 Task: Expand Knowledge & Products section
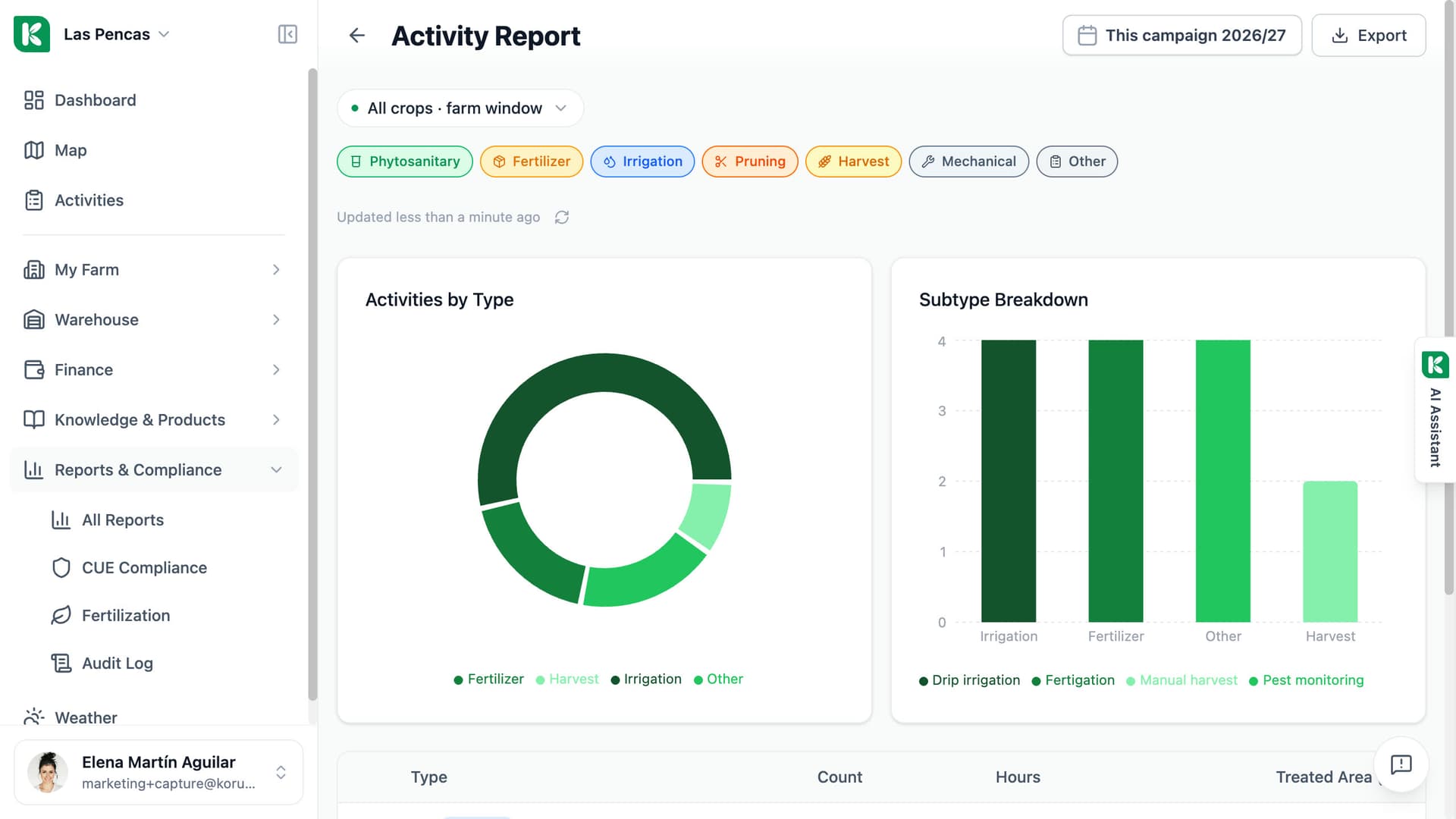[155, 420]
